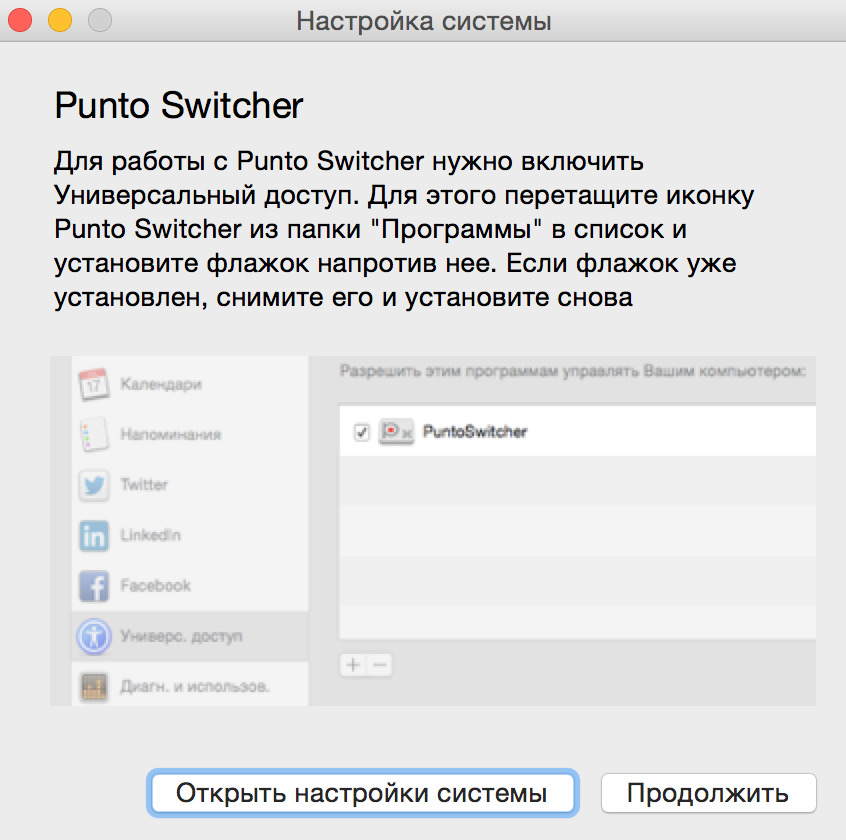This screenshot has height=840, width=846.
Task: Close the Настройка системы window
Action: [20, 20]
